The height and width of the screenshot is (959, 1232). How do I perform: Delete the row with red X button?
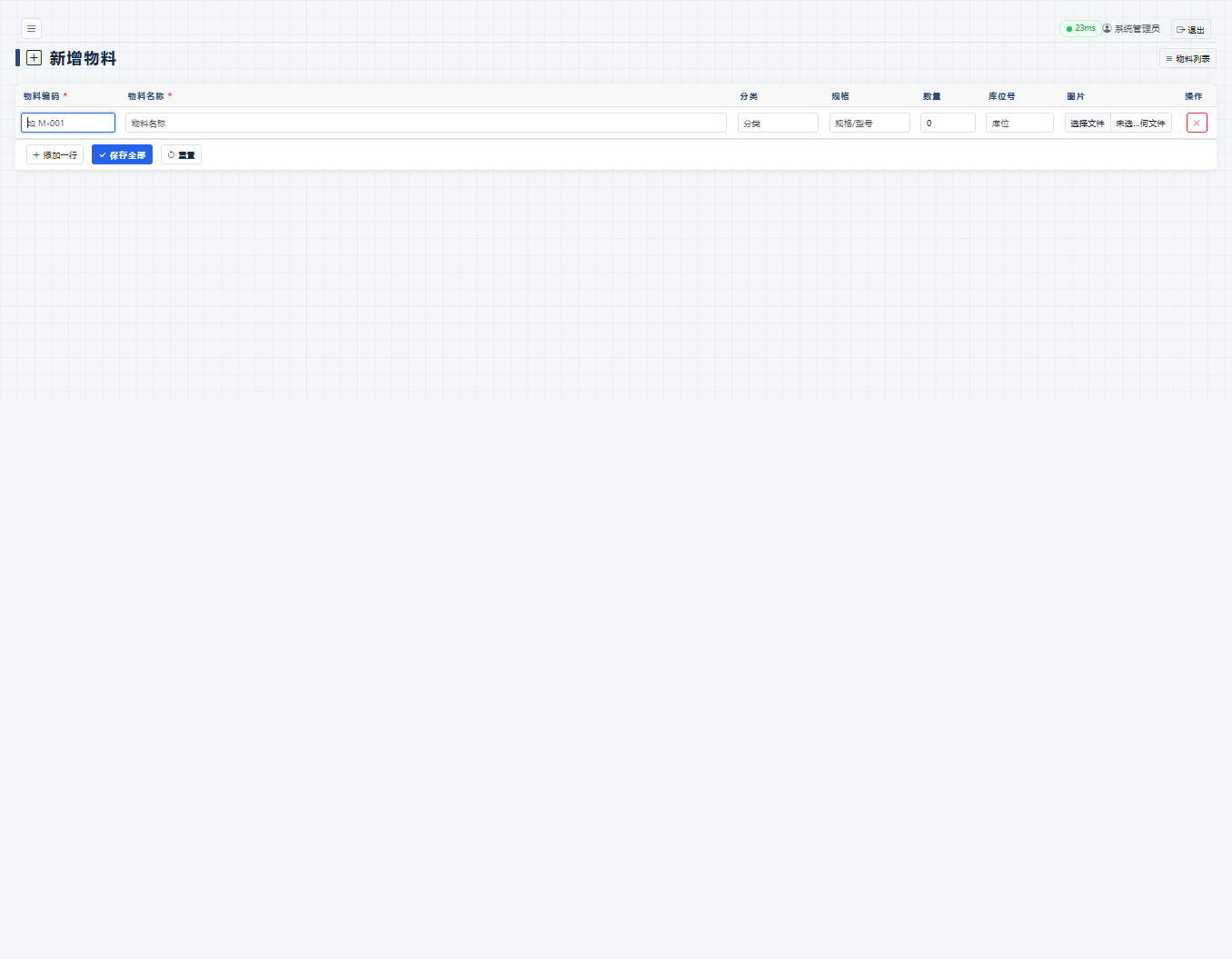tap(1197, 123)
